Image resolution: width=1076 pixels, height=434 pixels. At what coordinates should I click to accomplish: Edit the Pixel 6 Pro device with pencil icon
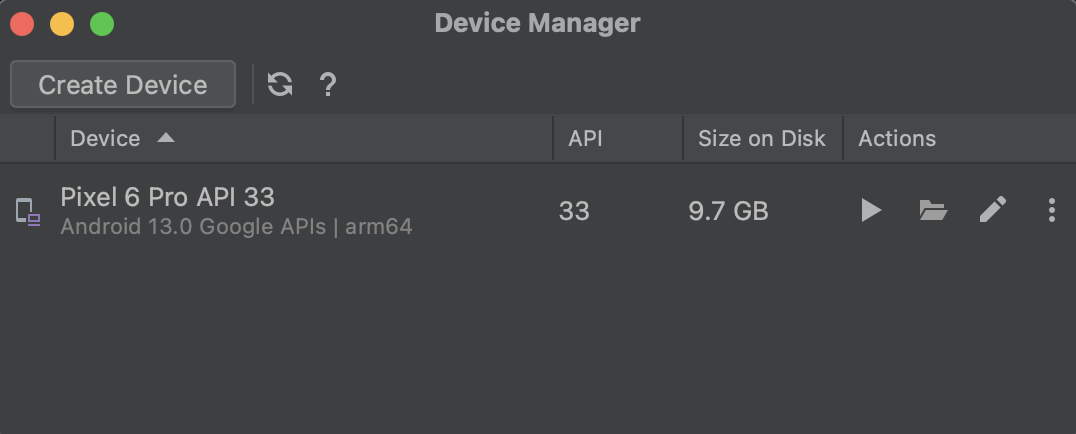point(992,210)
